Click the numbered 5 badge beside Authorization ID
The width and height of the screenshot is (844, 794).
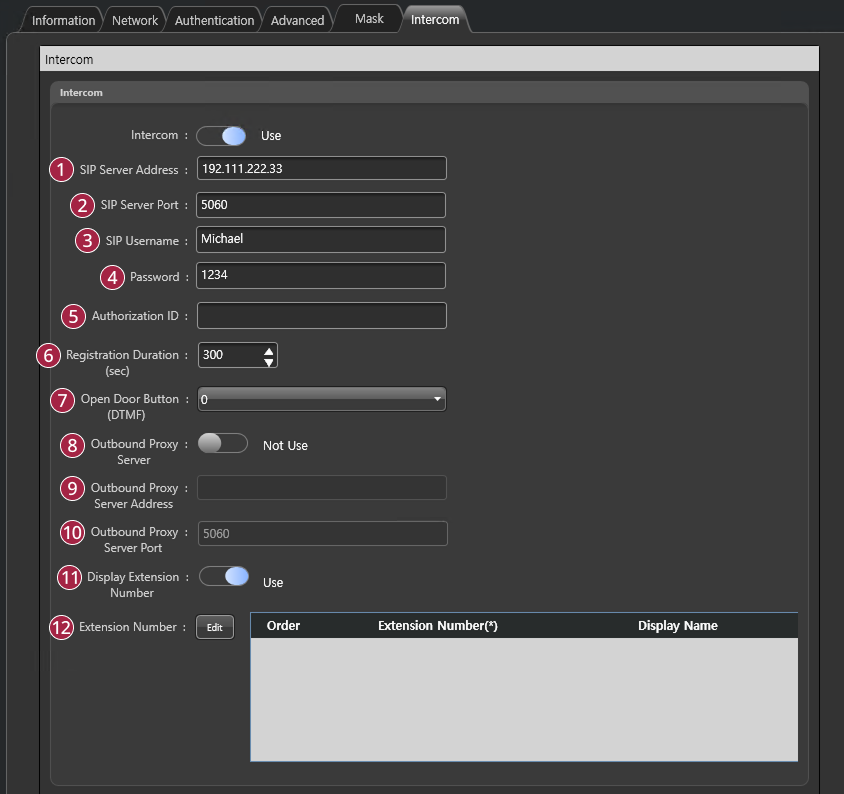[74, 316]
